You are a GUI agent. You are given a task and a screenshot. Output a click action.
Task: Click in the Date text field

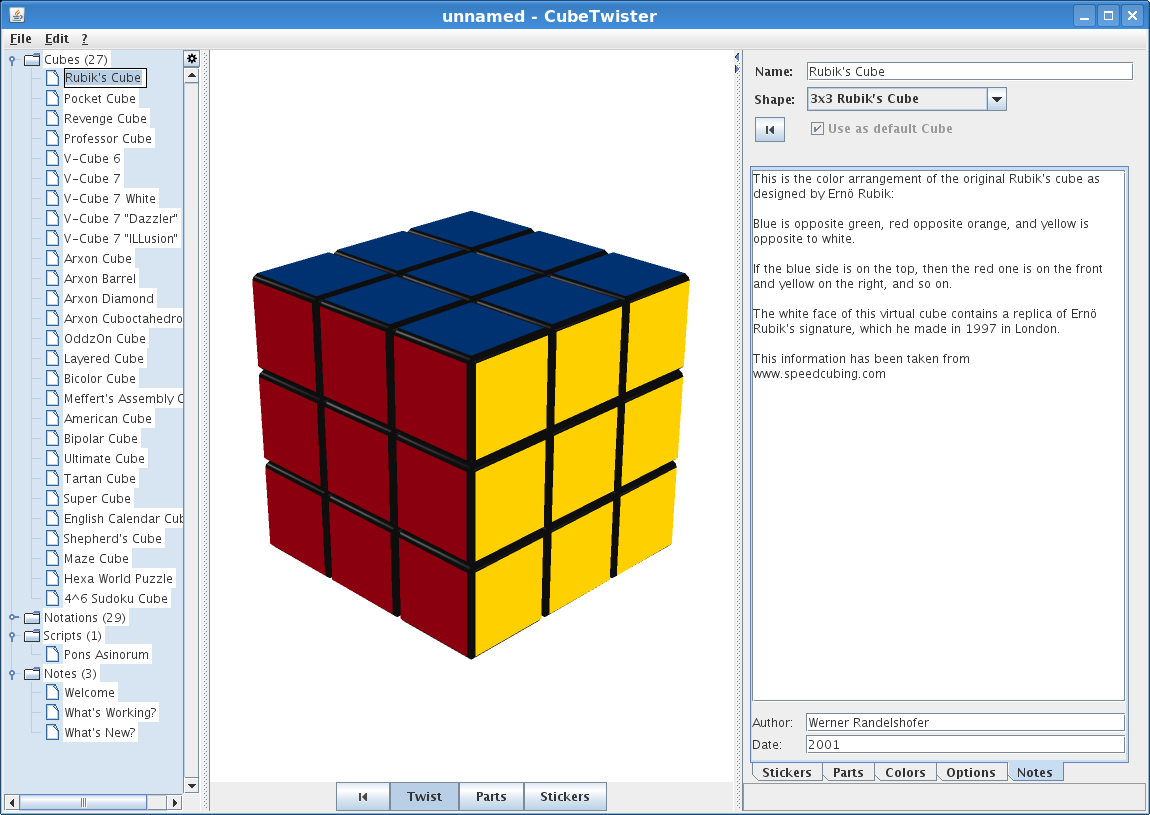(x=965, y=744)
